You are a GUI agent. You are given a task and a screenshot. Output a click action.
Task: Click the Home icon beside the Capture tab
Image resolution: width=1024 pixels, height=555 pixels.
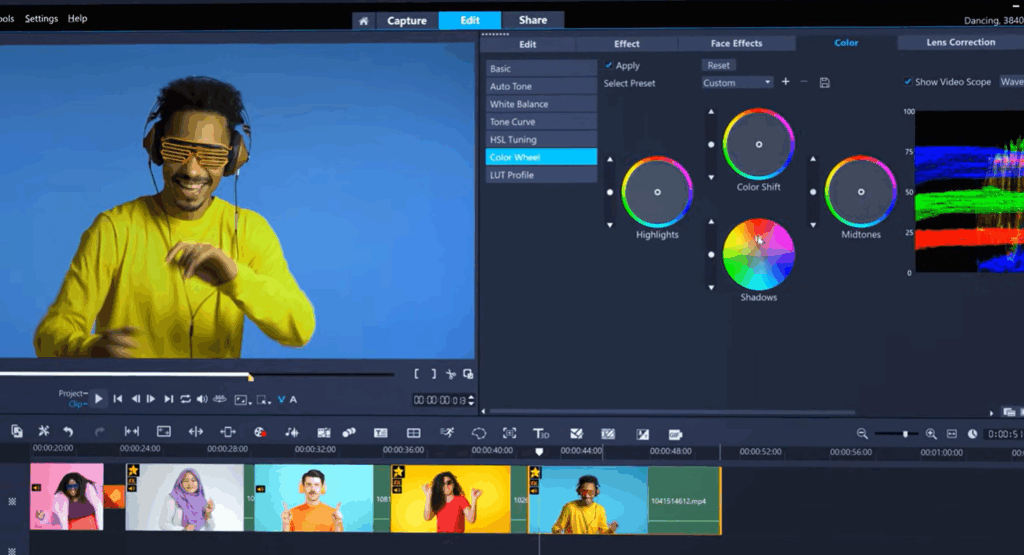point(363,21)
